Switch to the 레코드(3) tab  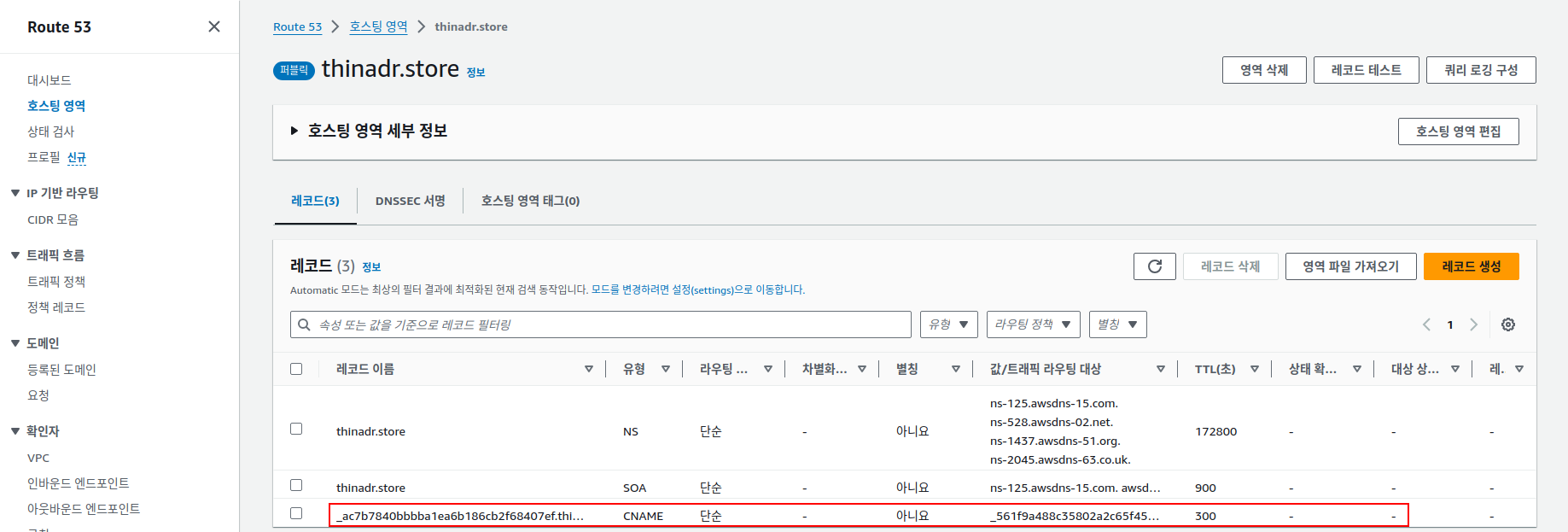(x=315, y=201)
